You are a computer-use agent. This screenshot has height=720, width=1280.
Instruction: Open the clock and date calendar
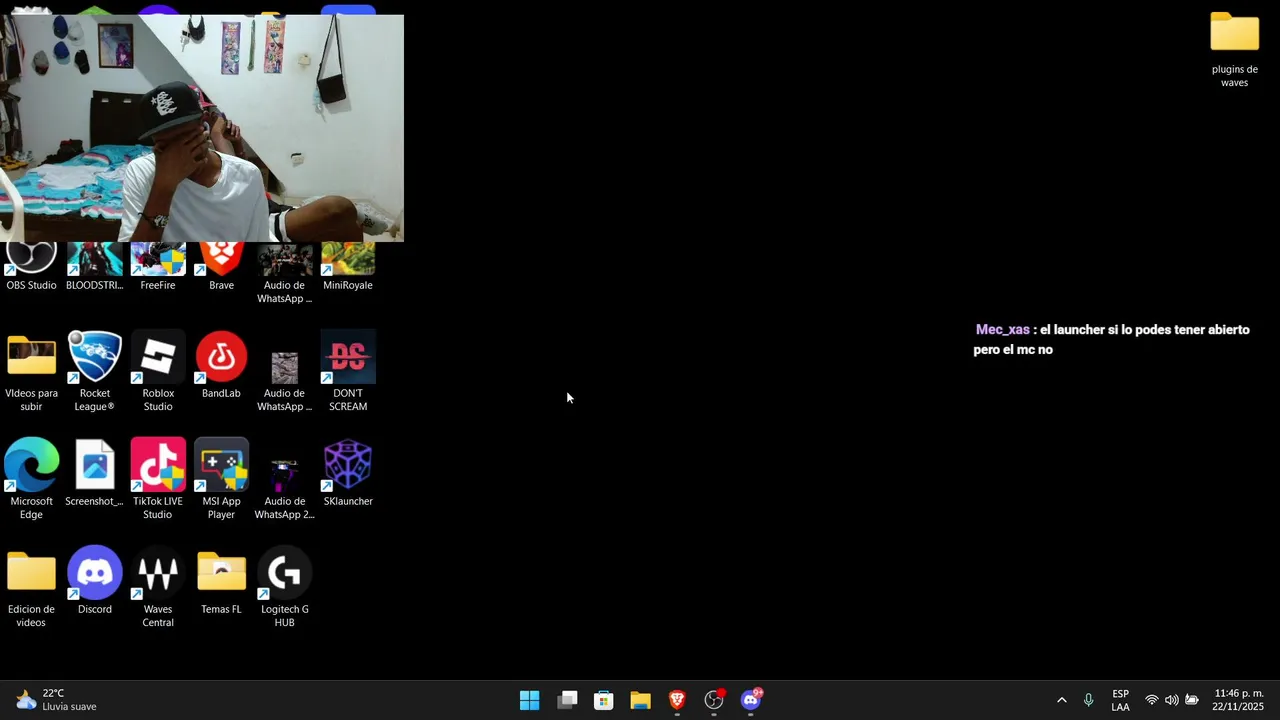coord(1238,700)
